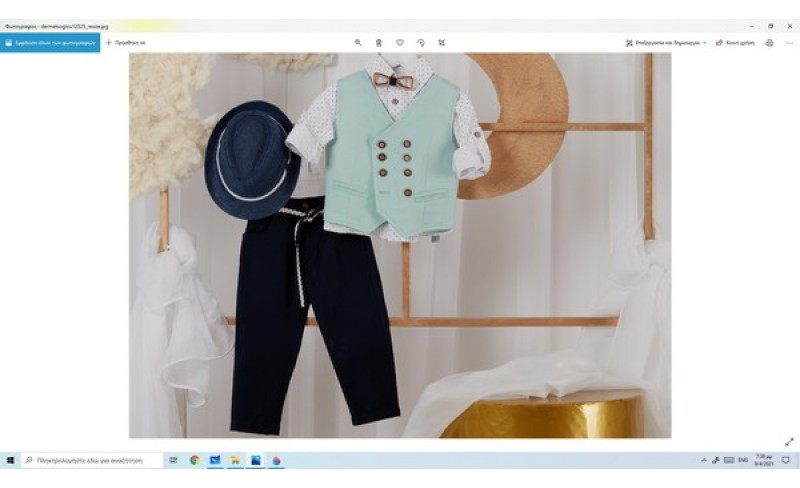Open the round colorful app on taskbar
Viewport: 800px width, 488px height.
276,460
